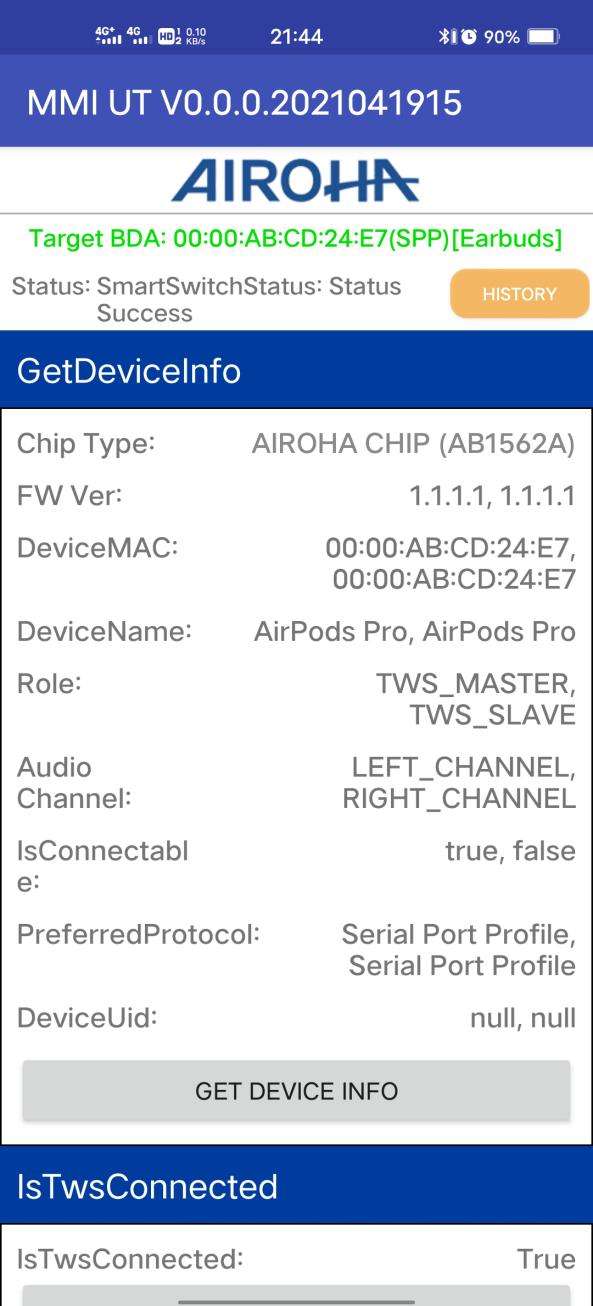Tap the PreferredProtocol Serial Port Profile value

click(x=459, y=950)
